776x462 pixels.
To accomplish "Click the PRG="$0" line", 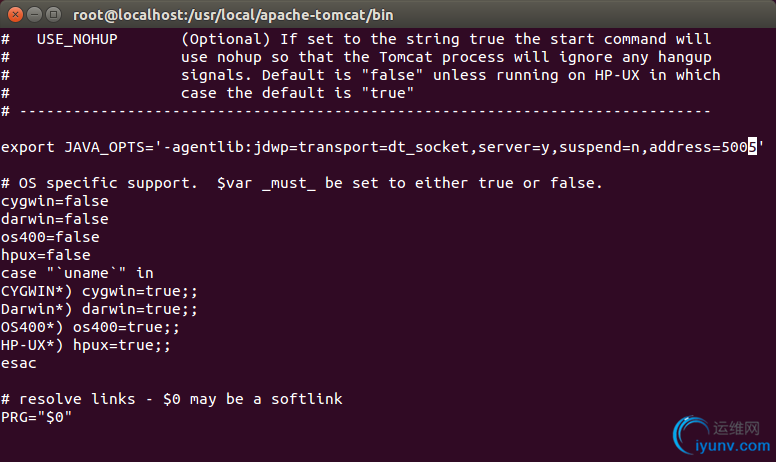I will point(37,417).
